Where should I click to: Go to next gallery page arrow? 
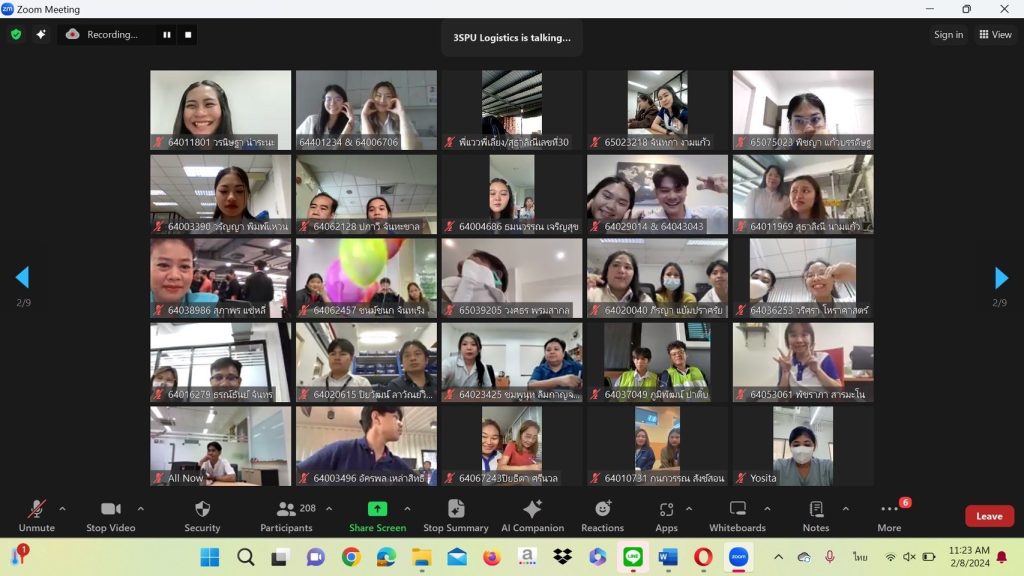click(1001, 278)
